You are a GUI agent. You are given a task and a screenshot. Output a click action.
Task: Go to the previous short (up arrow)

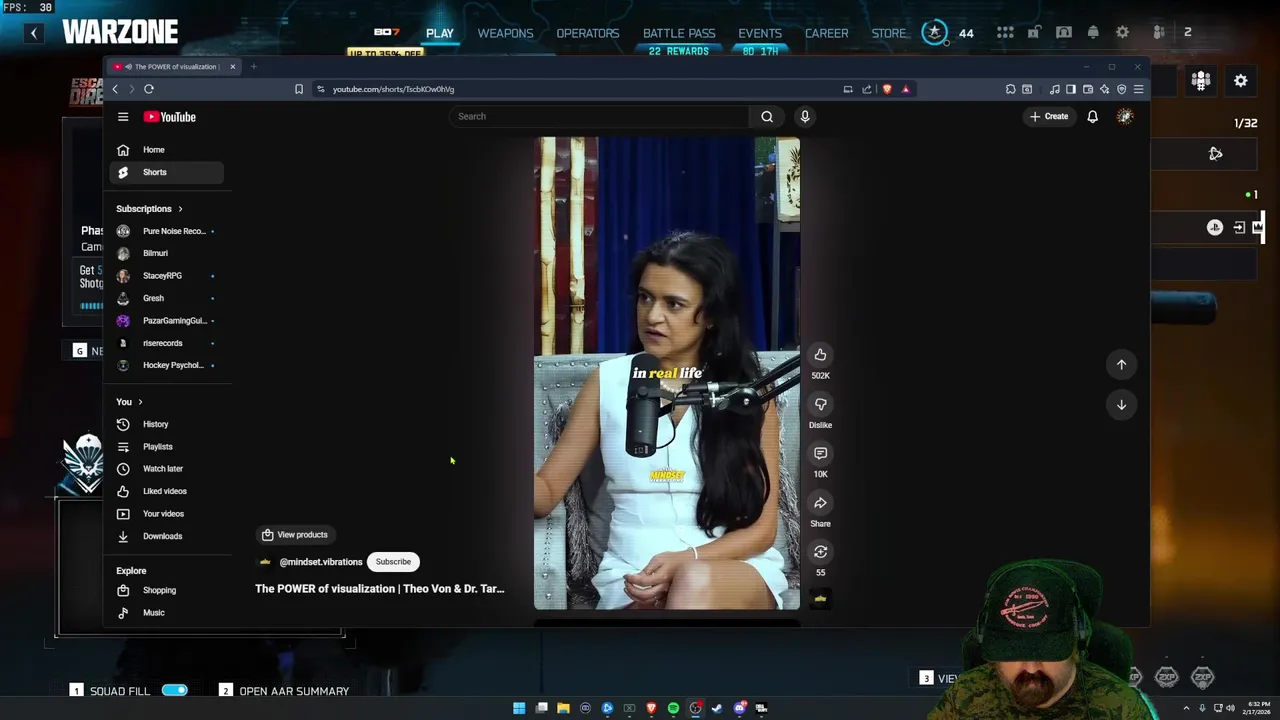click(x=1121, y=365)
